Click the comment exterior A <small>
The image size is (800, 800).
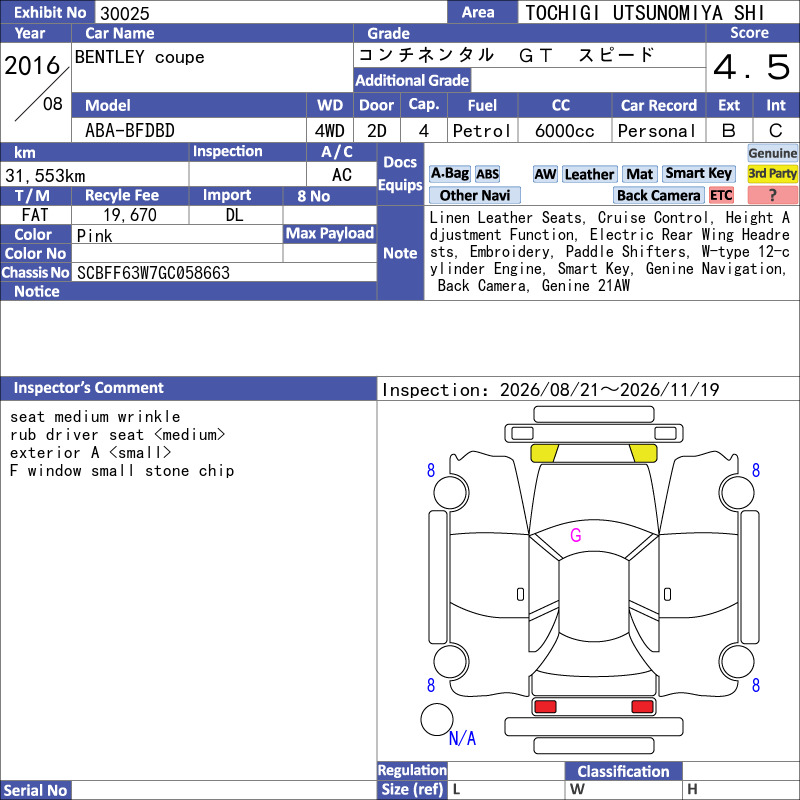(90, 453)
